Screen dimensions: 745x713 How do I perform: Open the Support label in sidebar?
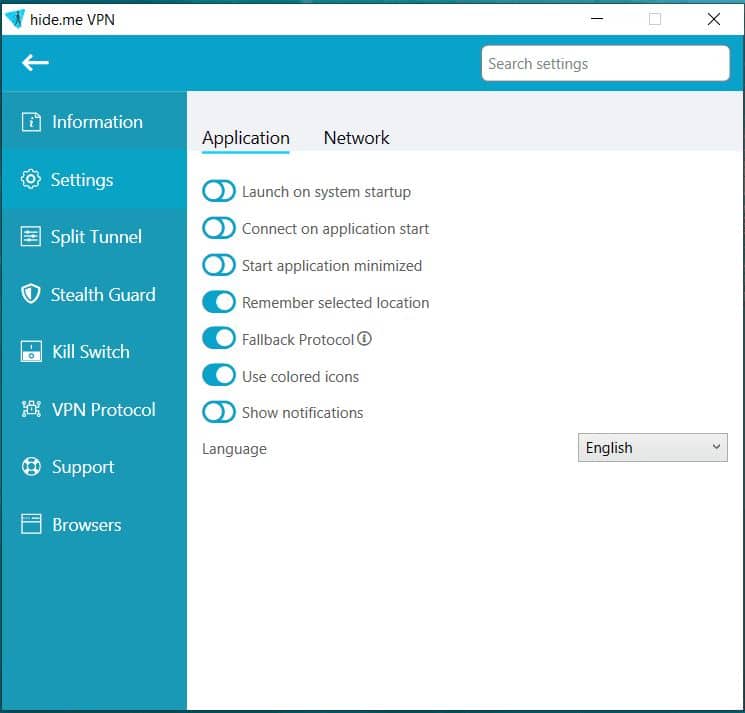[x=83, y=467]
